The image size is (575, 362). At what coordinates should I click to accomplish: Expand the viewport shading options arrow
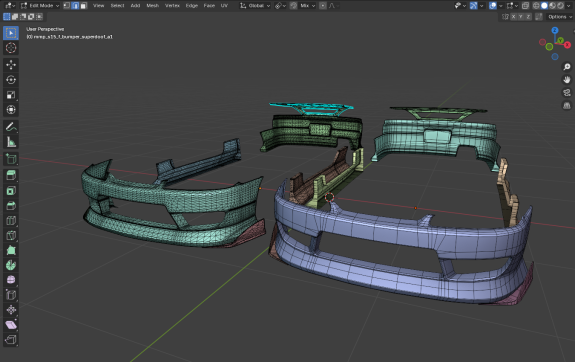pyautogui.click(x=569, y=6)
